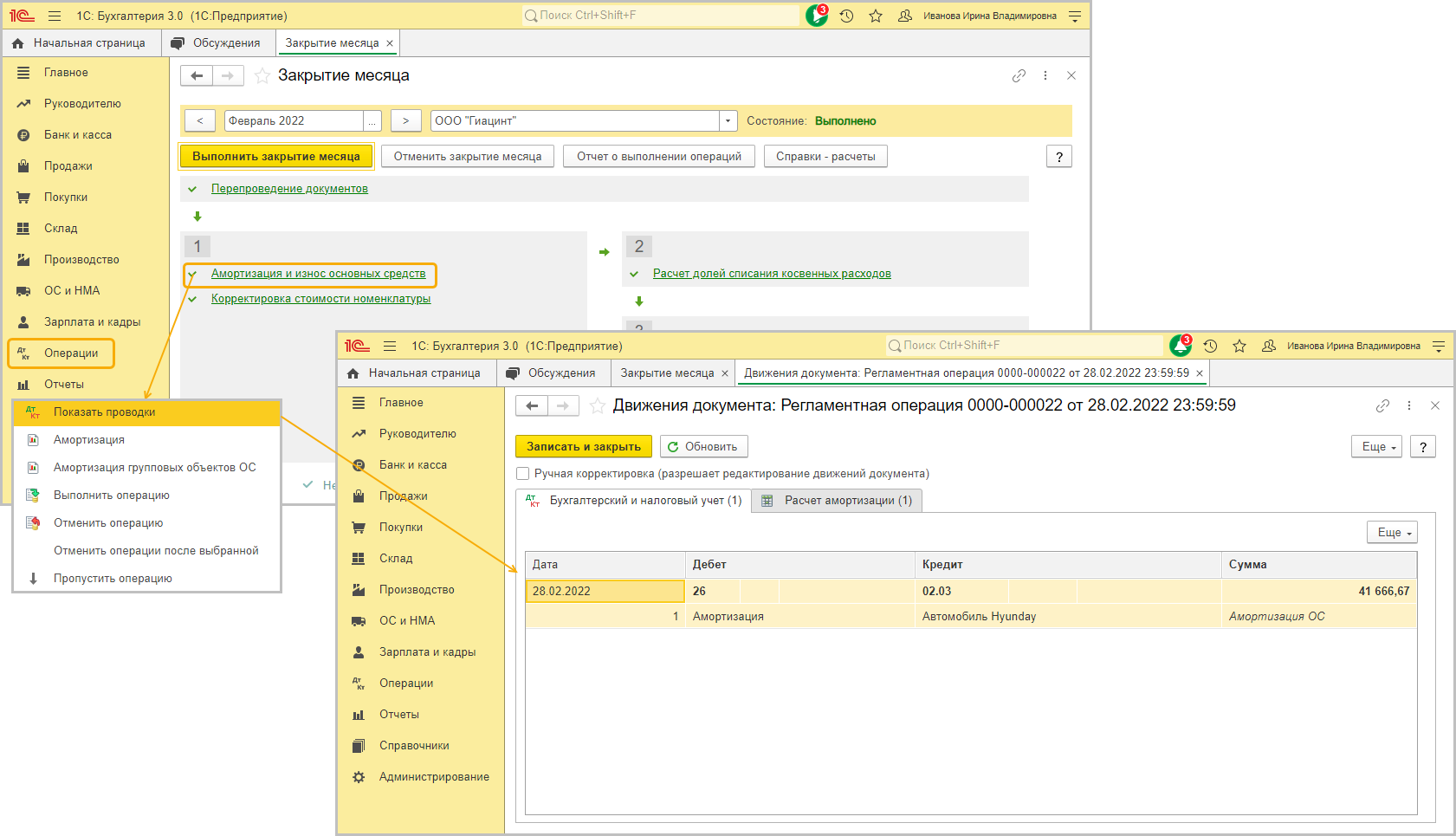Copy link to Закрытие месяца form
1456x836 pixels.
click(1019, 76)
